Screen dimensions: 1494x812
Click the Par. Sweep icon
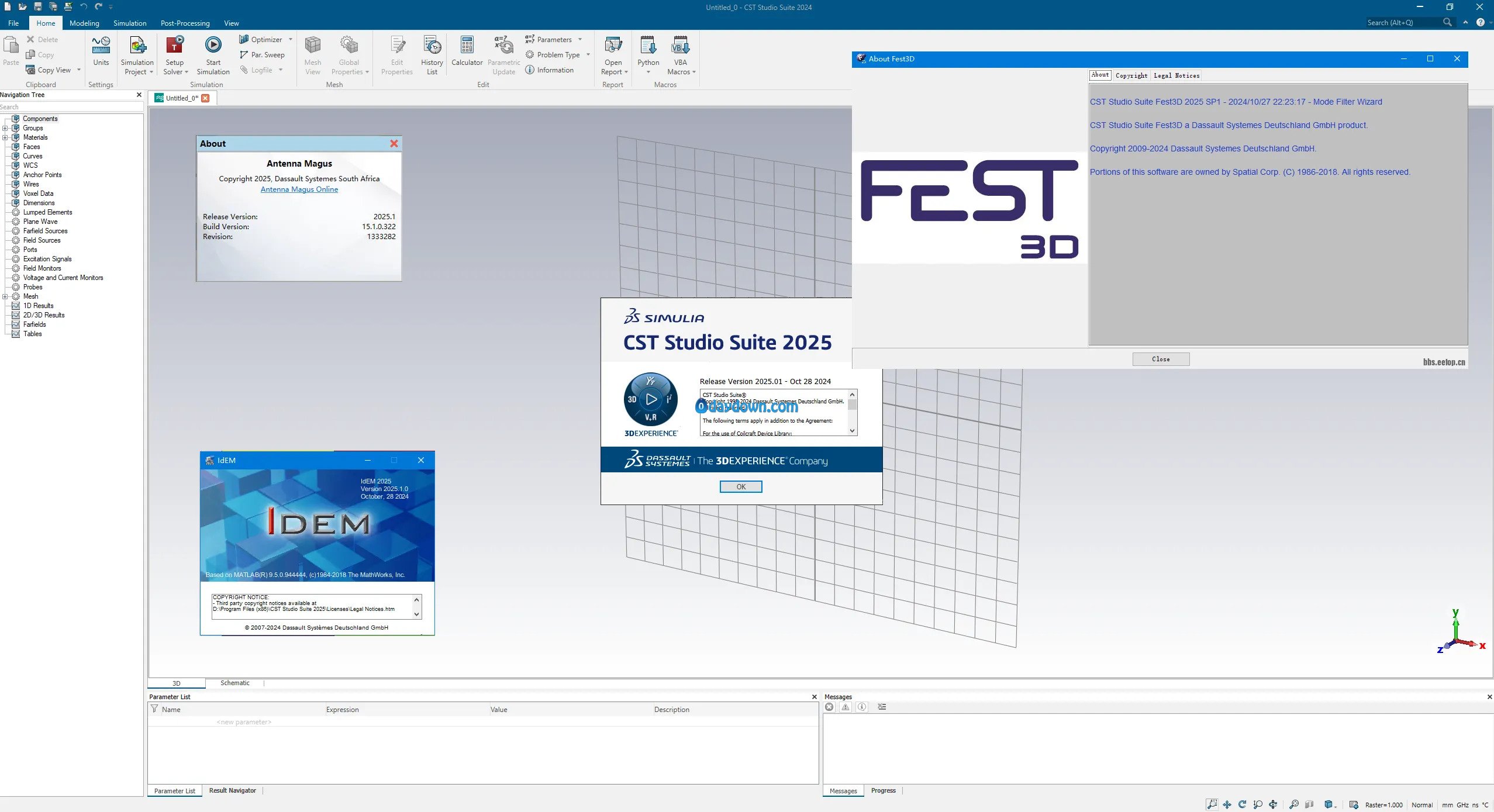pos(244,54)
